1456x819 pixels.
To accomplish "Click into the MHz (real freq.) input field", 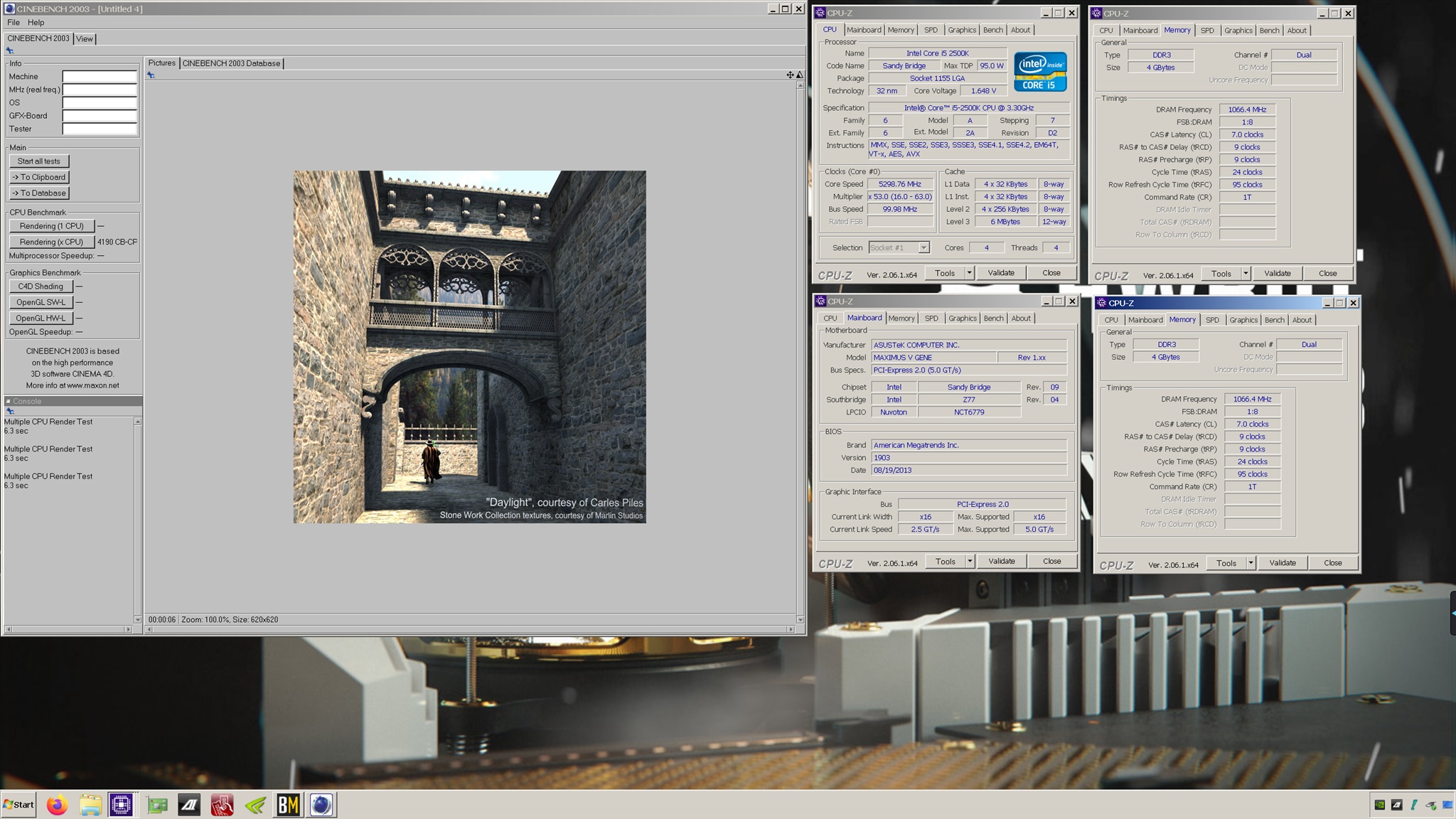I will click(x=100, y=90).
